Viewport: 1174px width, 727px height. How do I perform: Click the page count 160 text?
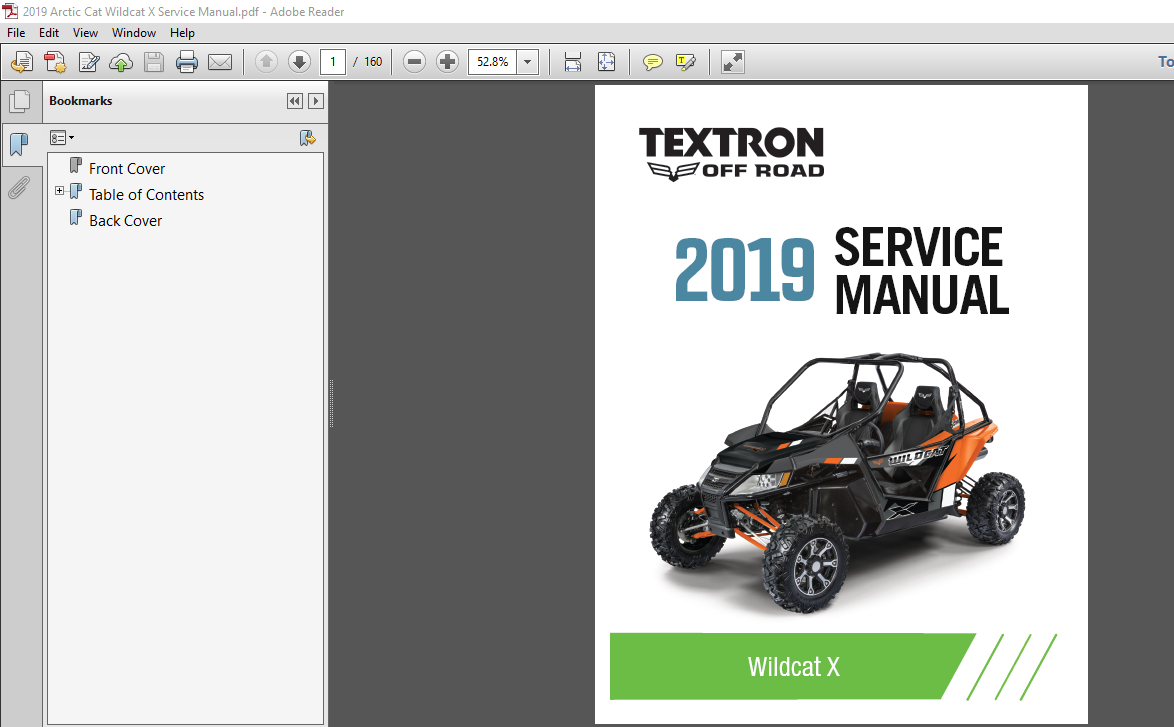pos(373,62)
